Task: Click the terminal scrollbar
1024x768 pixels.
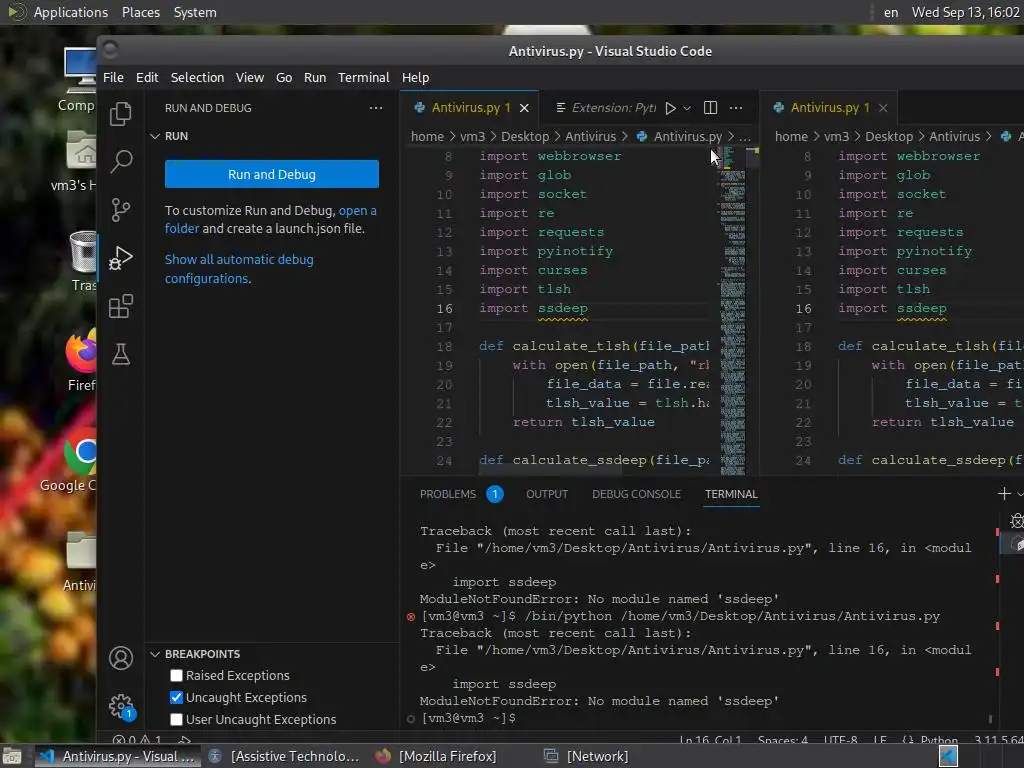Action: [991, 718]
